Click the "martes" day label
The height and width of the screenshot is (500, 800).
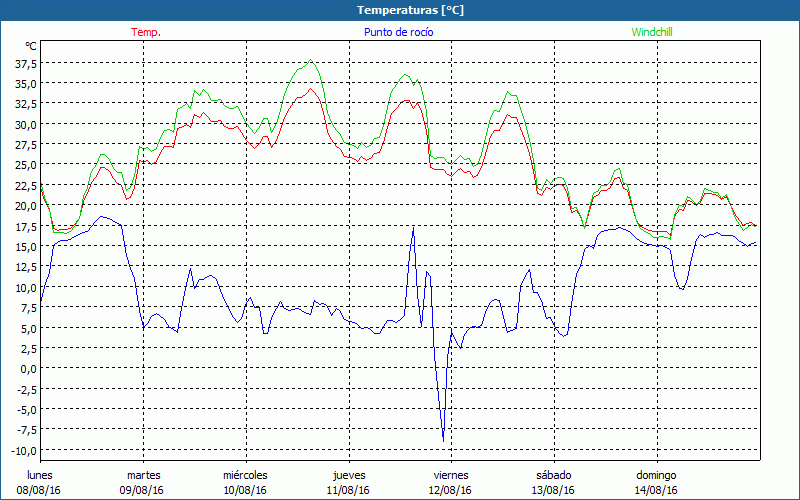(x=143, y=474)
